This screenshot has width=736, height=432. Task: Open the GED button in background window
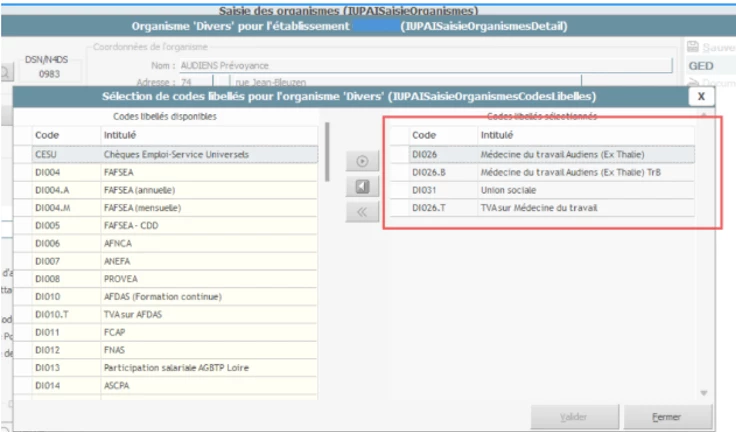click(x=701, y=66)
